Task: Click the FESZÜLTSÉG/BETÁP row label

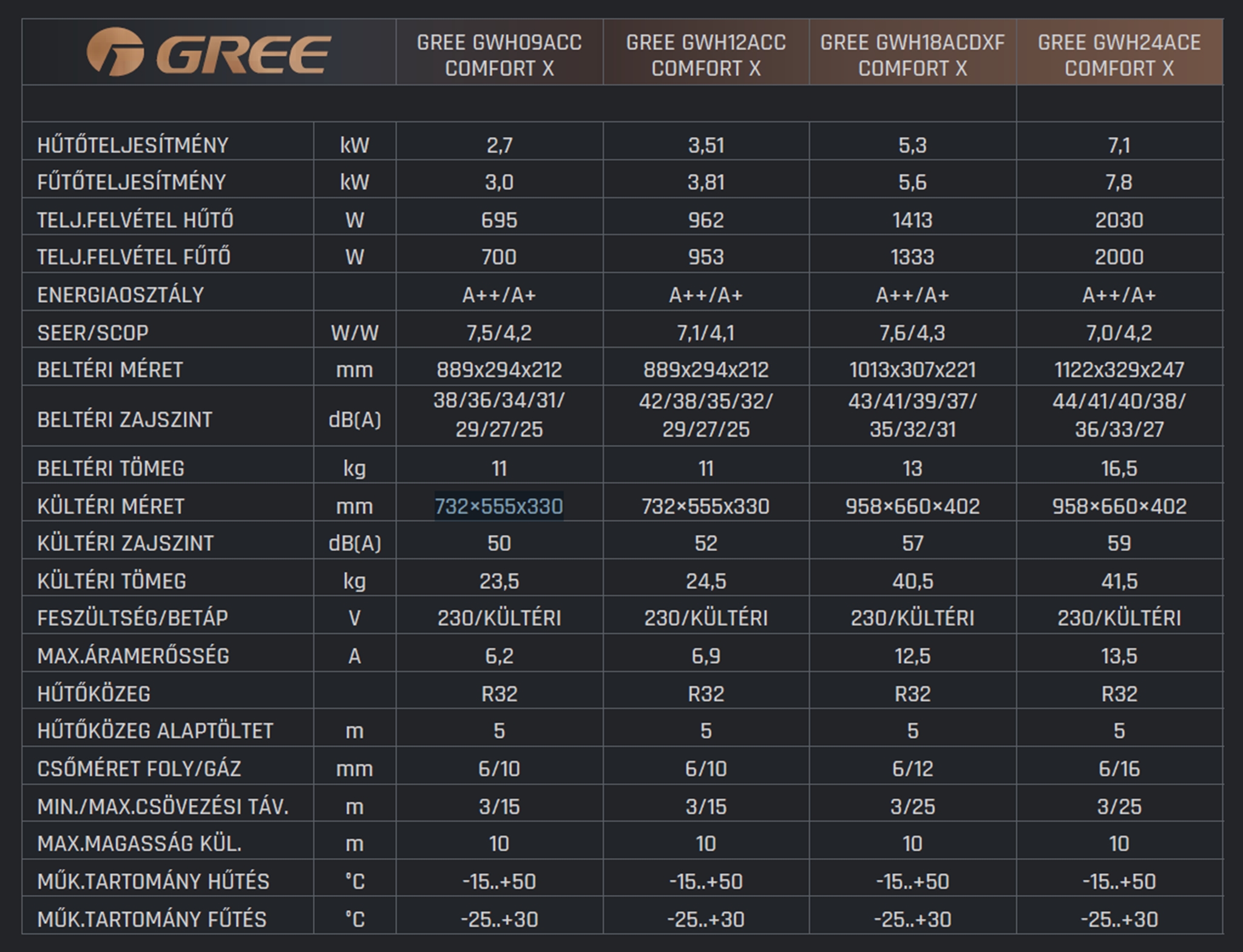Action: pyautogui.click(x=133, y=618)
